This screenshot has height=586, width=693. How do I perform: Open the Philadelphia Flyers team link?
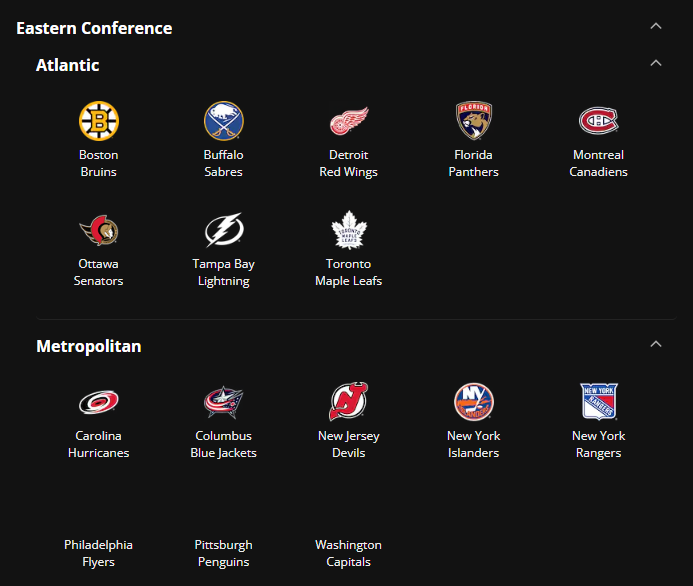coord(99,553)
